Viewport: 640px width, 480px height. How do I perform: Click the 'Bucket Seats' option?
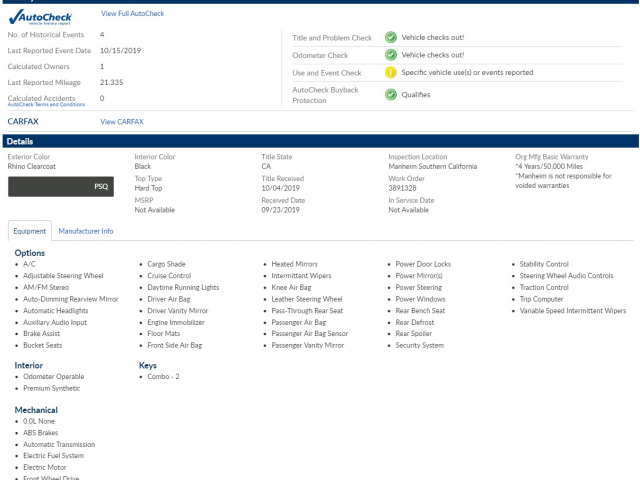42,345
